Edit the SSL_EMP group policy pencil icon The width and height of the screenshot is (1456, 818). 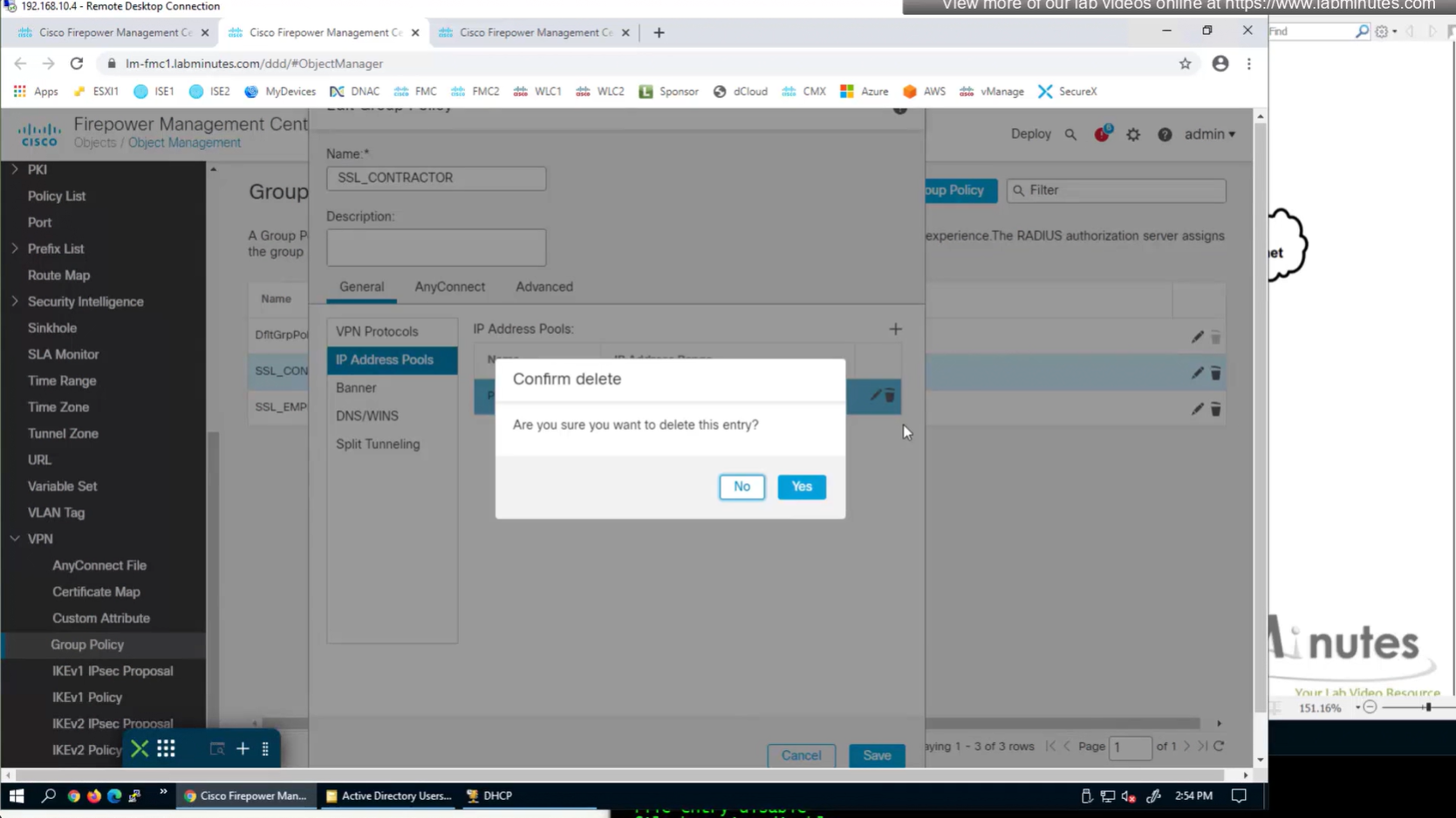tap(1197, 409)
